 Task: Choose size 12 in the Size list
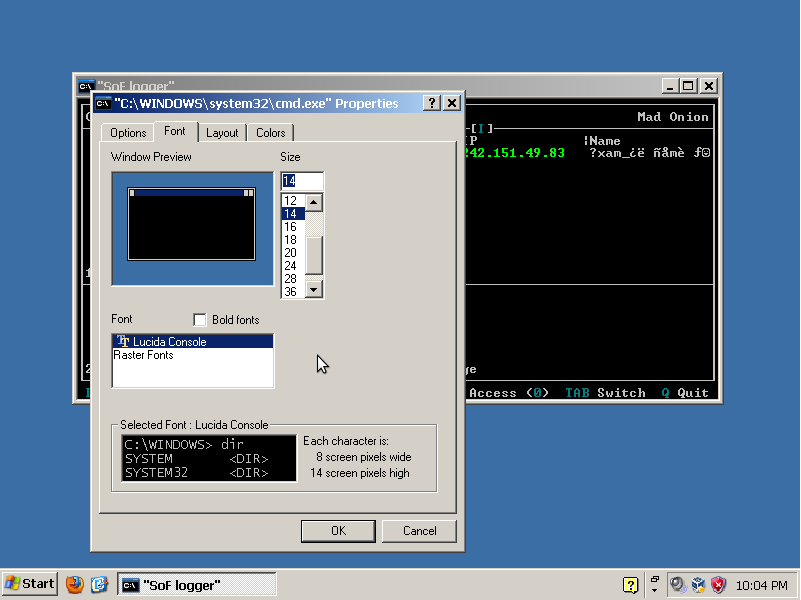(x=293, y=201)
